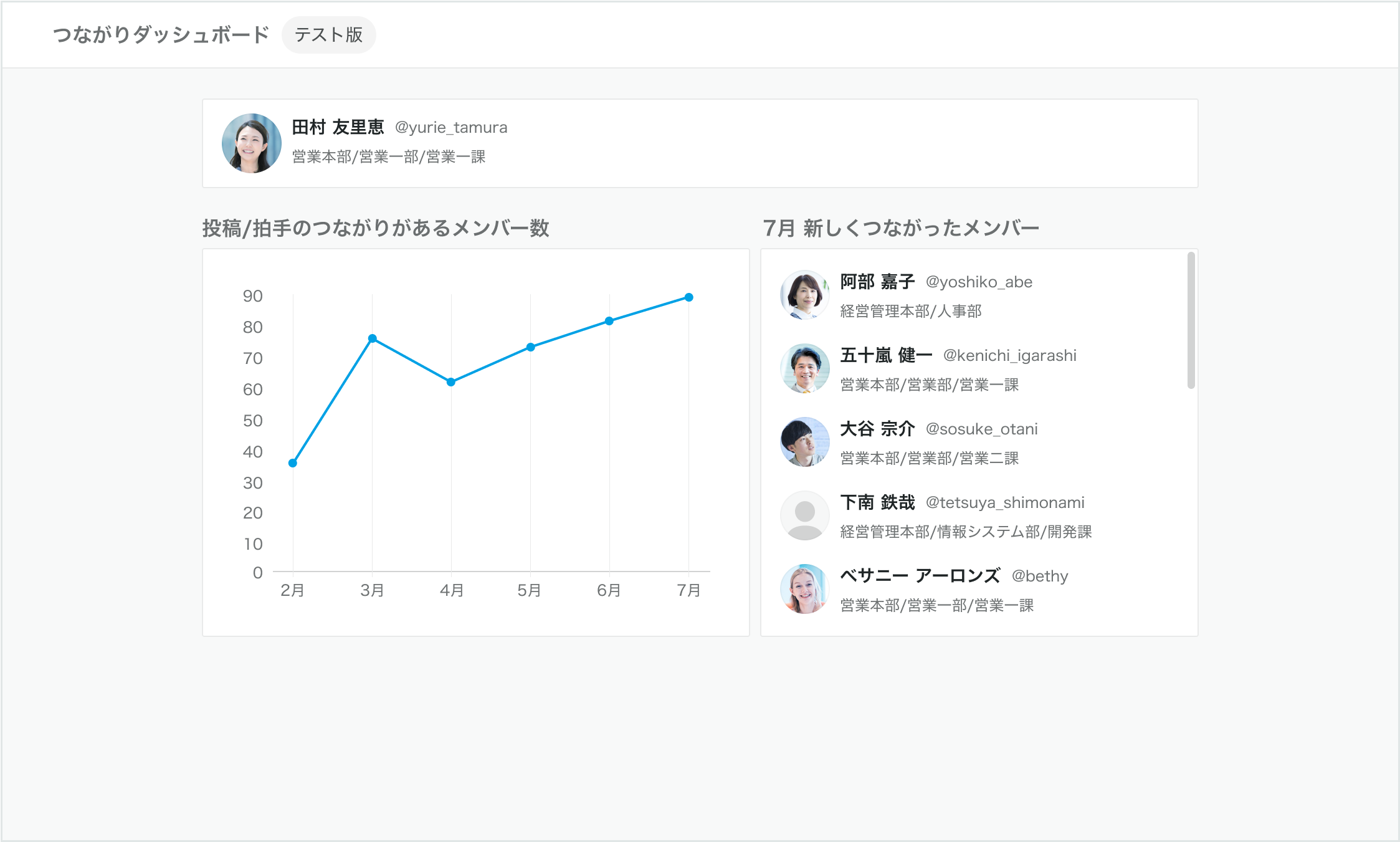This screenshot has height=842, width=1400.
Task: Click 経営管理本部/人事部 department text
Action: (x=911, y=311)
